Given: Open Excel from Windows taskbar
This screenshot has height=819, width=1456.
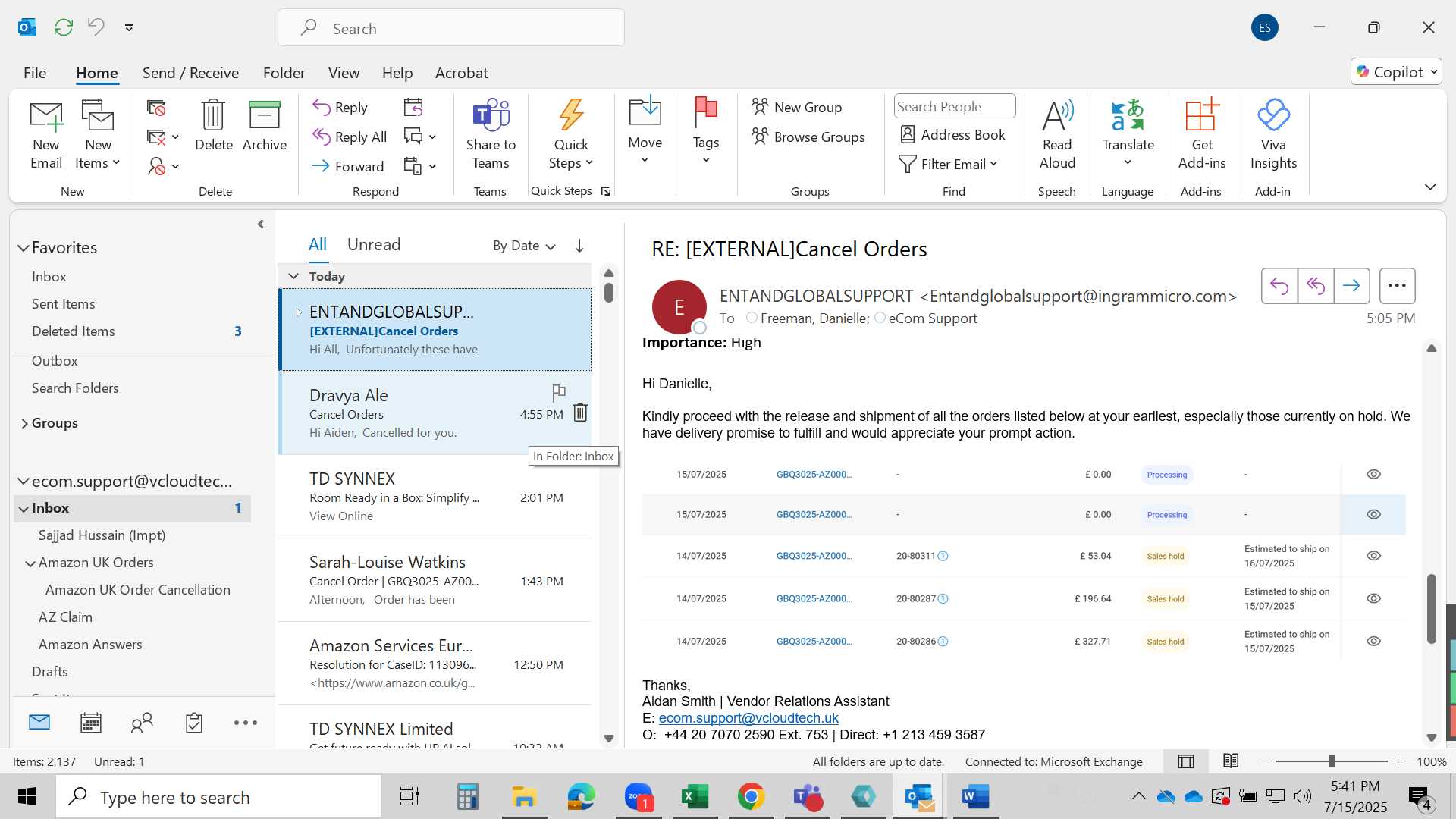Looking at the screenshot, I should 695,796.
